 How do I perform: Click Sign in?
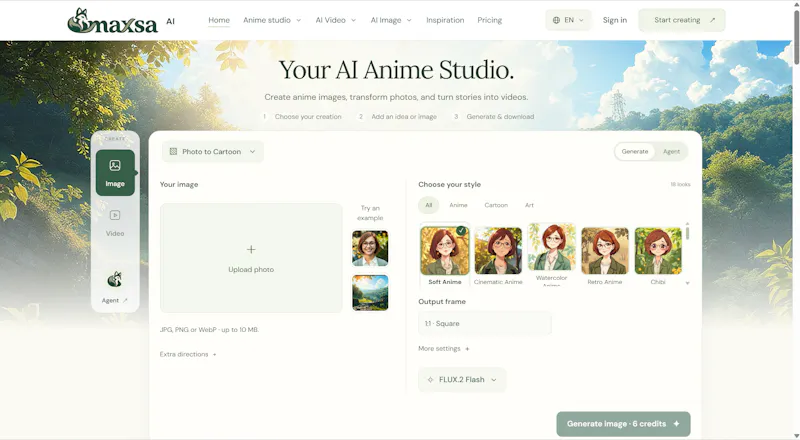click(614, 20)
